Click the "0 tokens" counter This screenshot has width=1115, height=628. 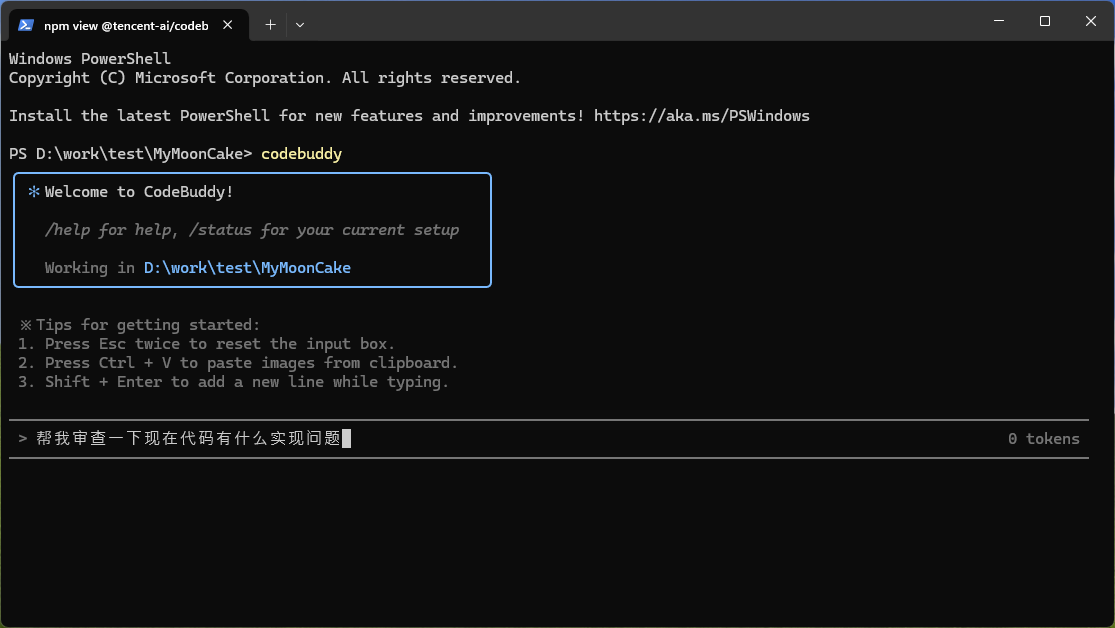pyautogui.click(x=1043, y=439)
